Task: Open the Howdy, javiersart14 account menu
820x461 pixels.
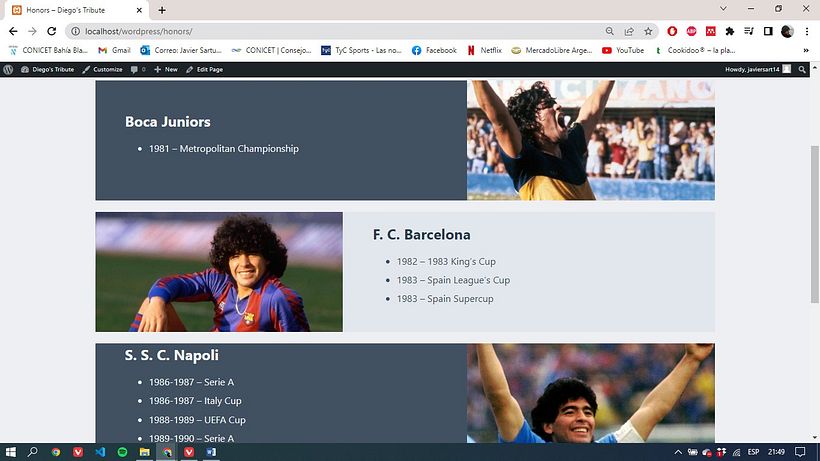Action: tap(758, 69)
